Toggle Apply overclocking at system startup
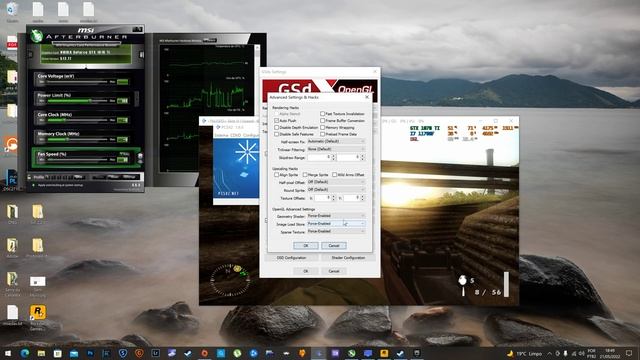The height and width of the screenshot is (360, 640). 33,185
